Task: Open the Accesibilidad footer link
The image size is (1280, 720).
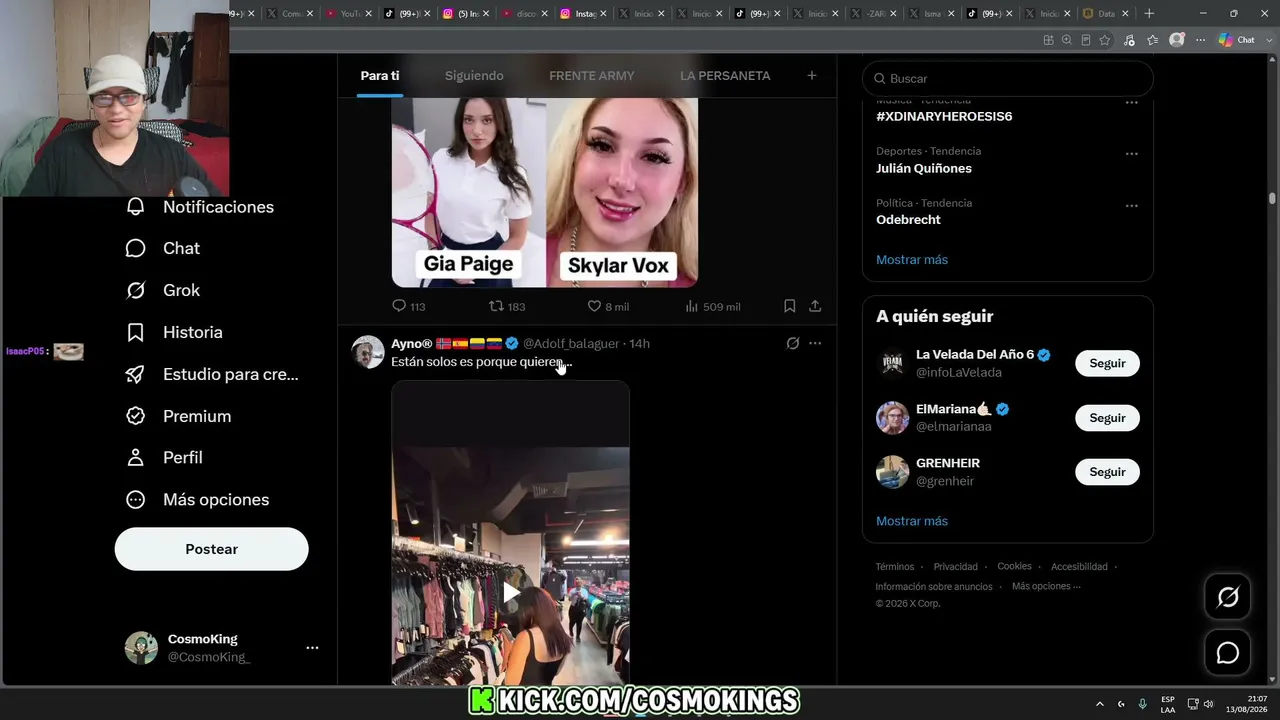Action: click(1079, 567)
